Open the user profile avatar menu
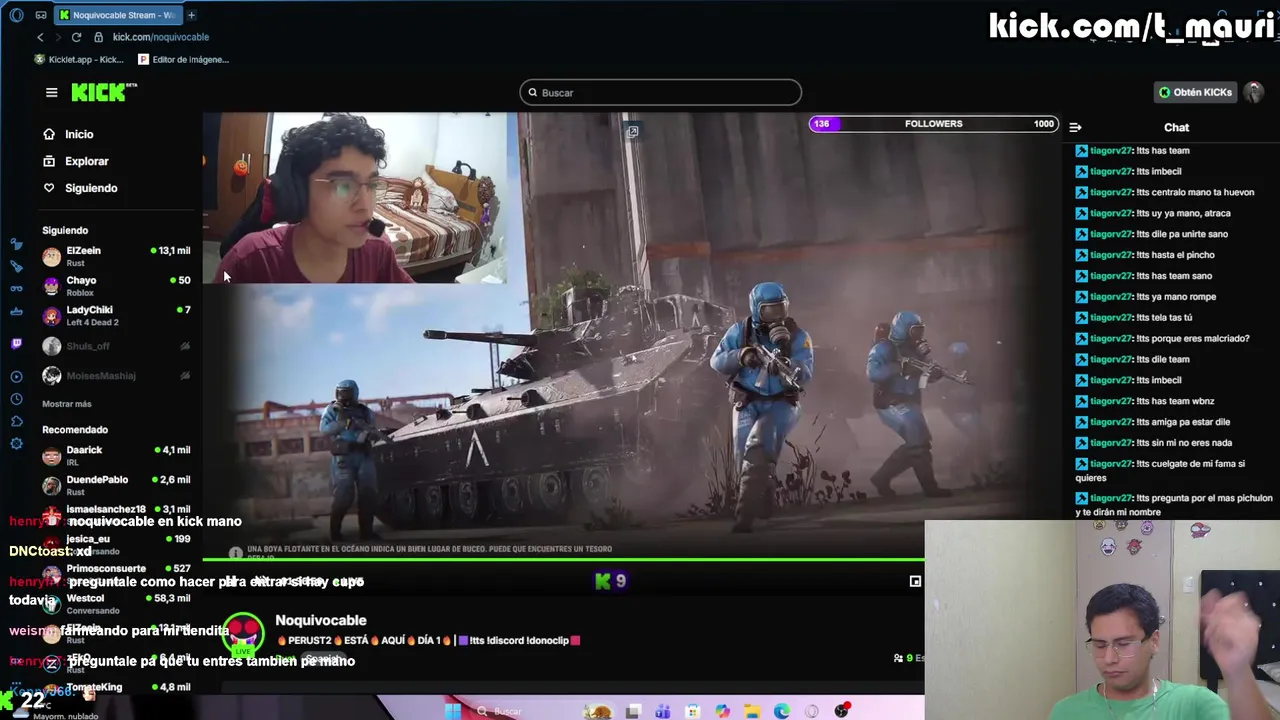The height and width of the screenshot is (720, 1280). pos(1254,92)
